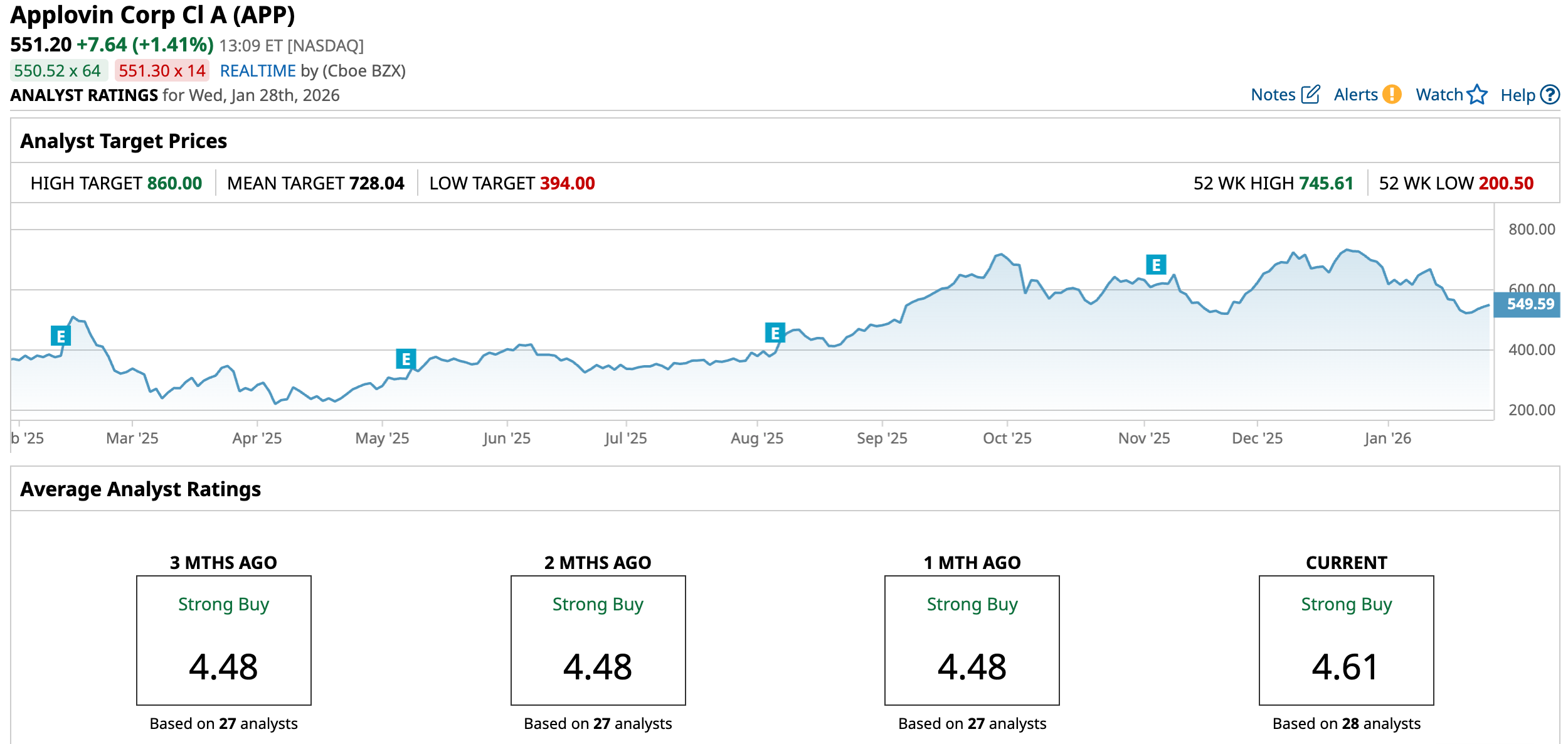This screenshot has height=744, width=1568.
Task: Click the November earnings E marker
Action: 1155,265
